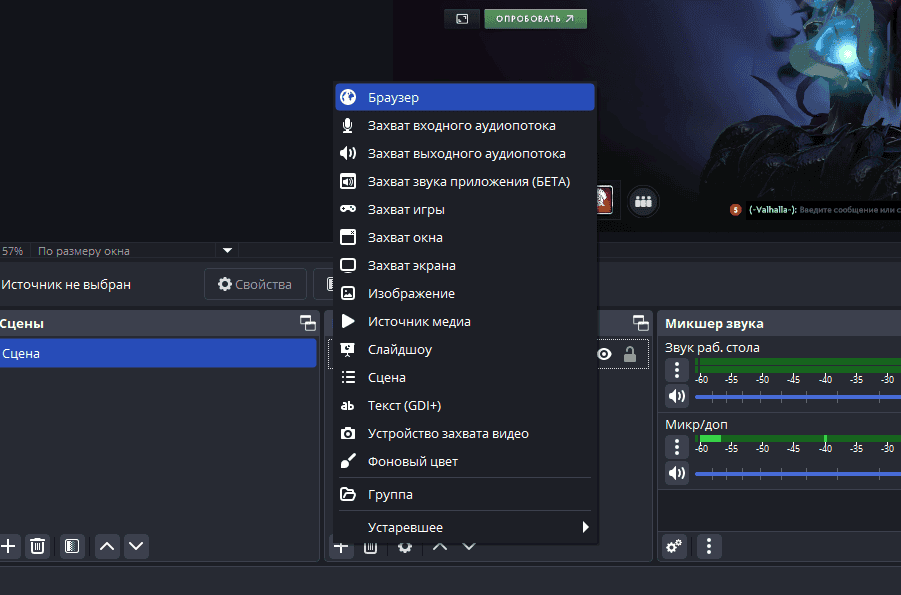
Task: Move the scene up in Scenes list
Action: click(x=108, y=546)
